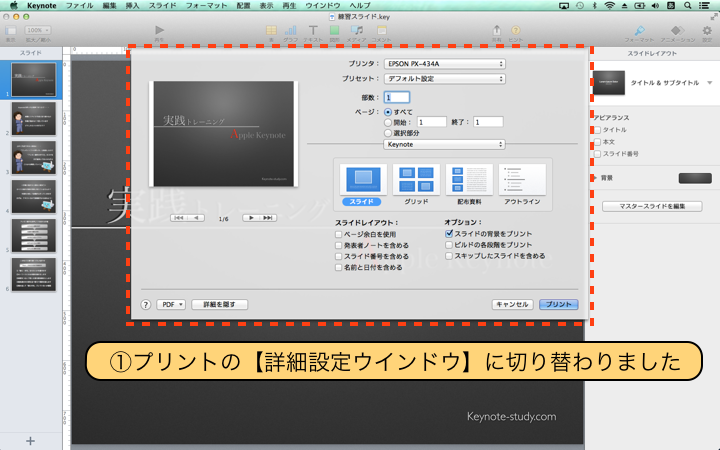Click the キャンセル button
The width and height of the screenshot is (720, 450).
click(x=512, y=304)
